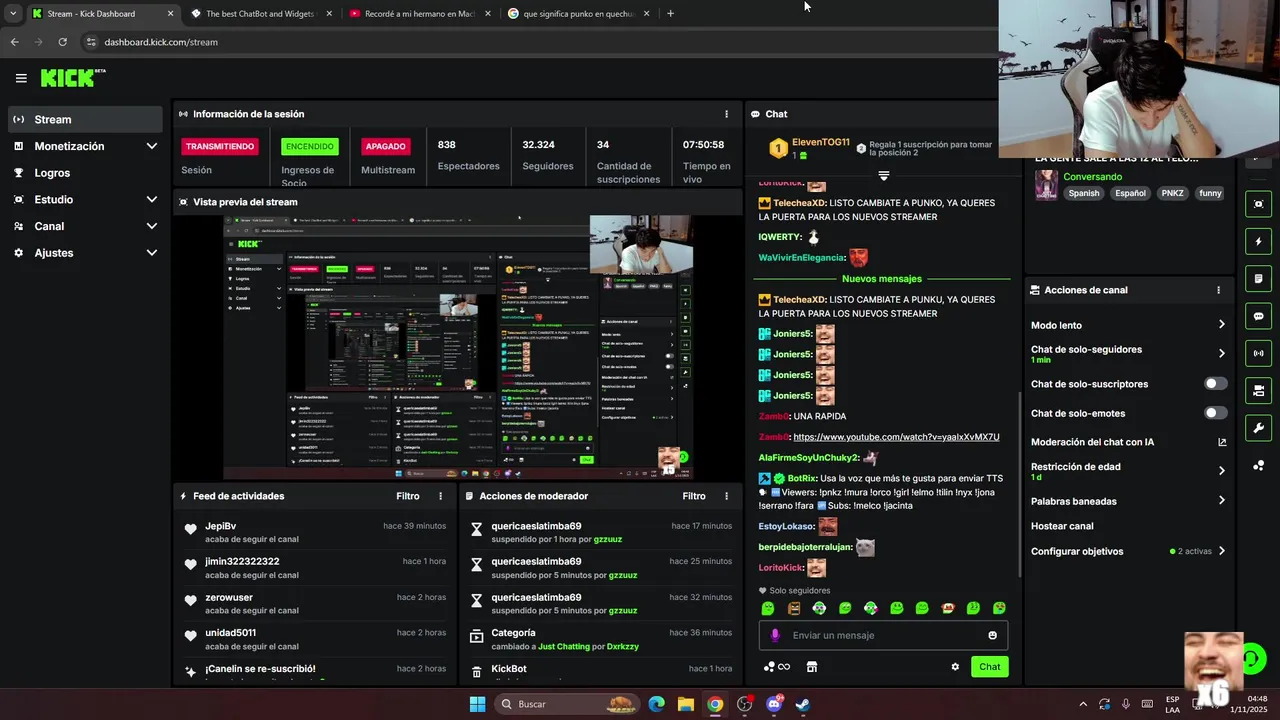The height and width of the screenshot is (720, 1280).
Task: Open the browser tab search dropdown
Action: (12, 14)
